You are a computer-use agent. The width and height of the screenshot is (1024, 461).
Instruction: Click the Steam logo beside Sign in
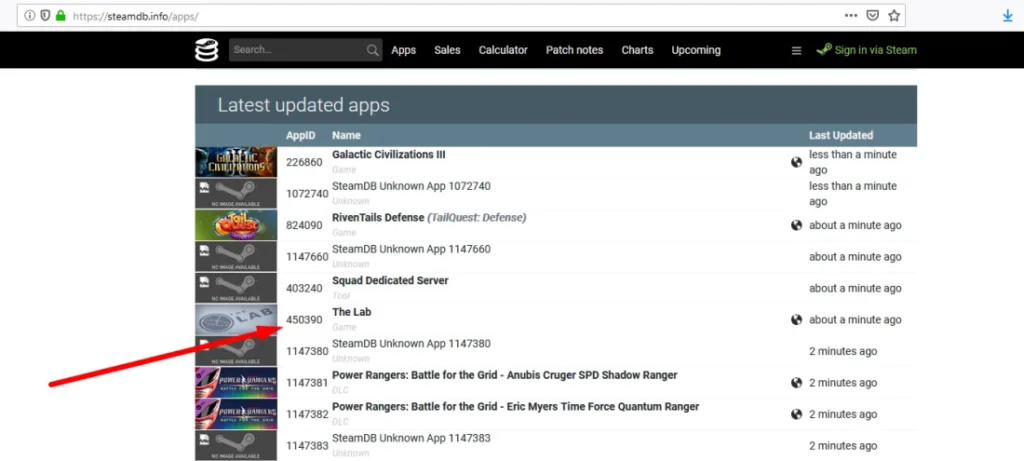tap(824, 50)
